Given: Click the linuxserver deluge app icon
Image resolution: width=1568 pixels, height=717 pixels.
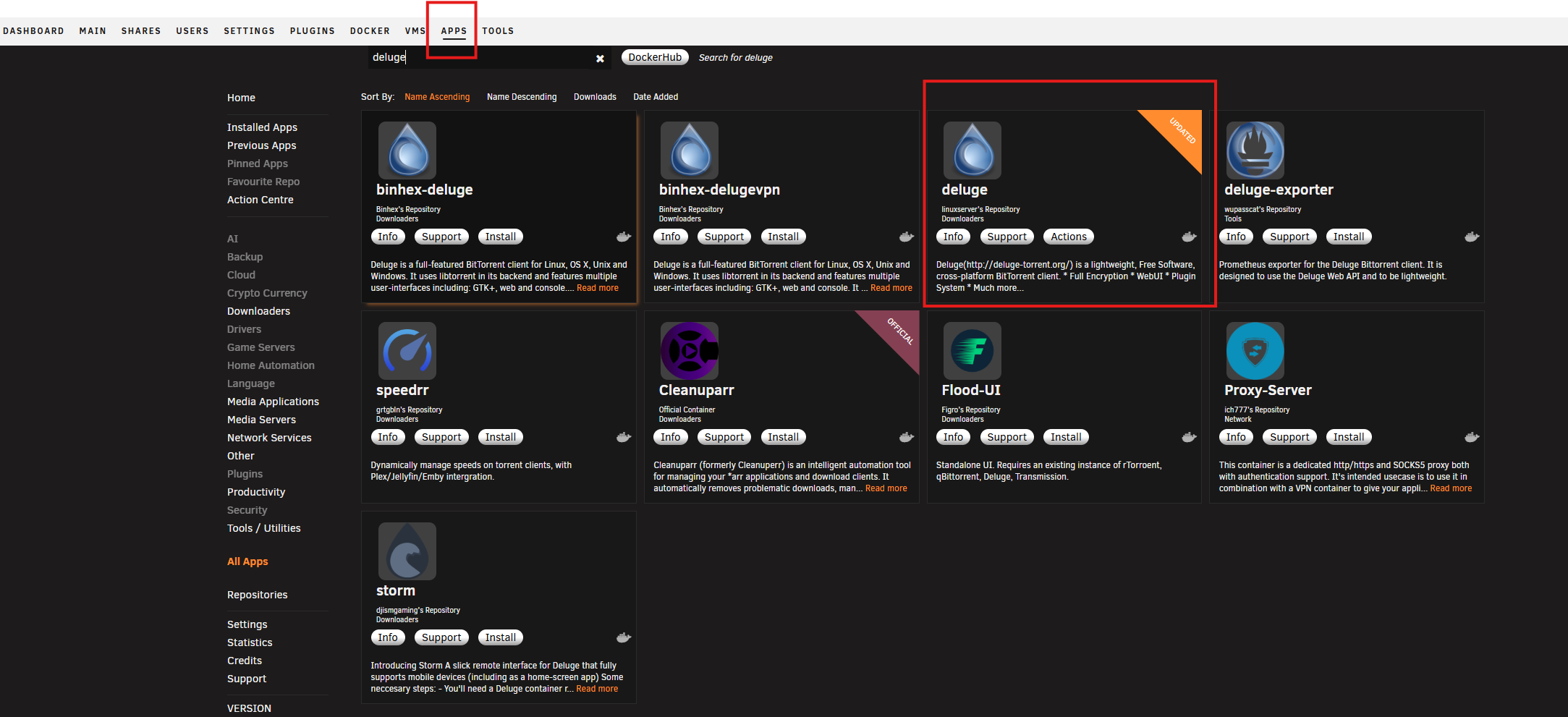Looking at the screenshot, I should tap(972, 150).
